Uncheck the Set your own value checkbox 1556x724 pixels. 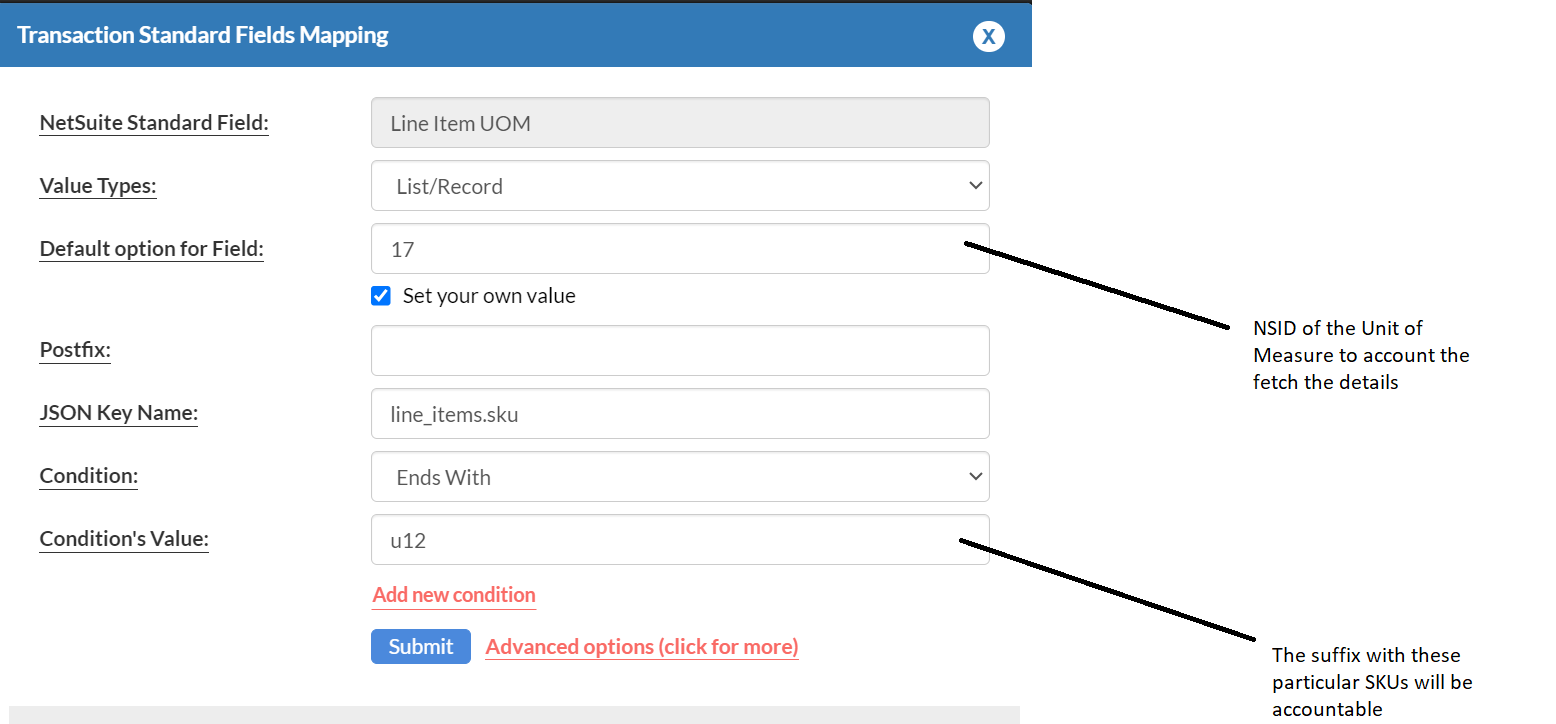tap(380, 295)
